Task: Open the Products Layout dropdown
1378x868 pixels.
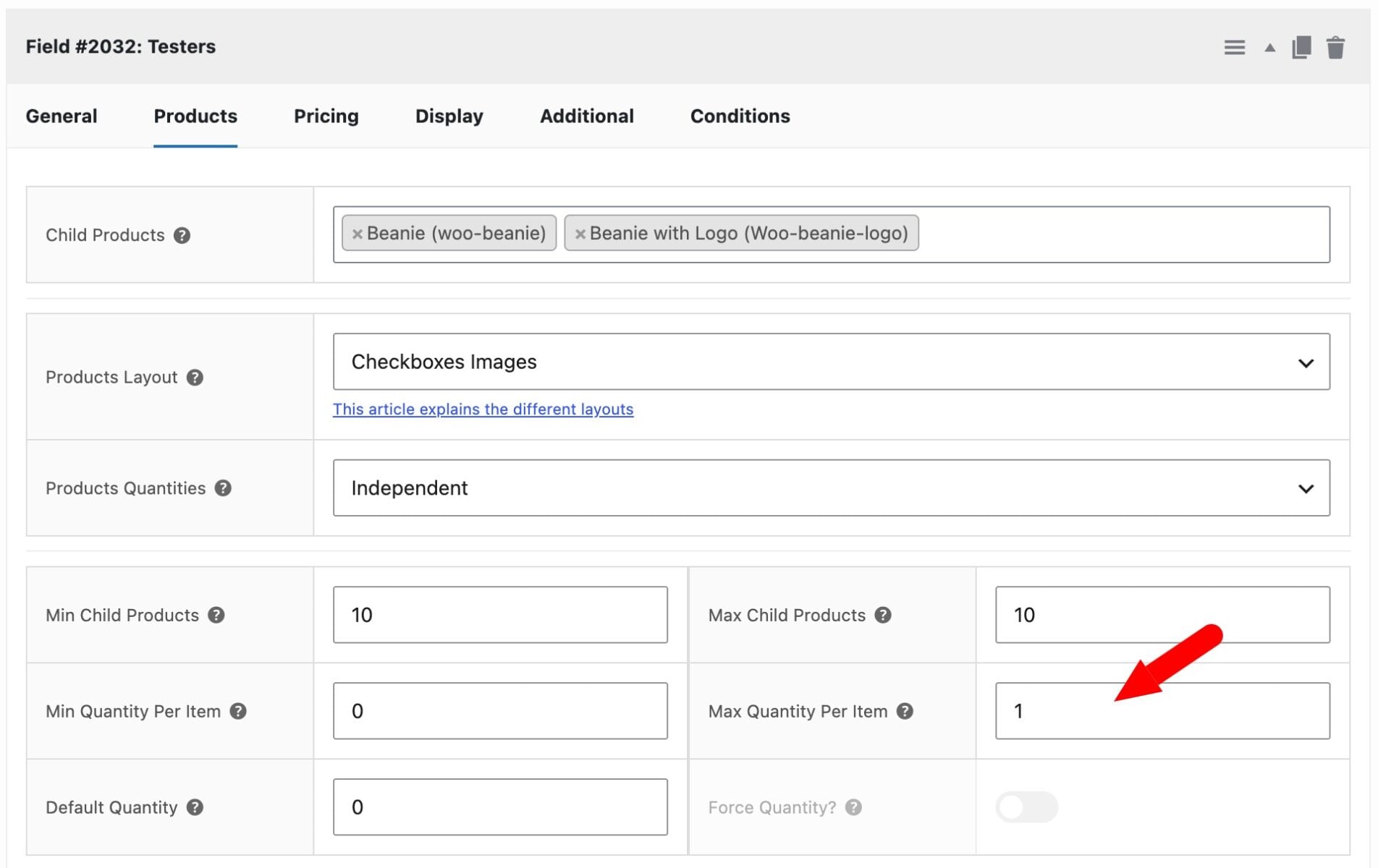Action: 831,362
